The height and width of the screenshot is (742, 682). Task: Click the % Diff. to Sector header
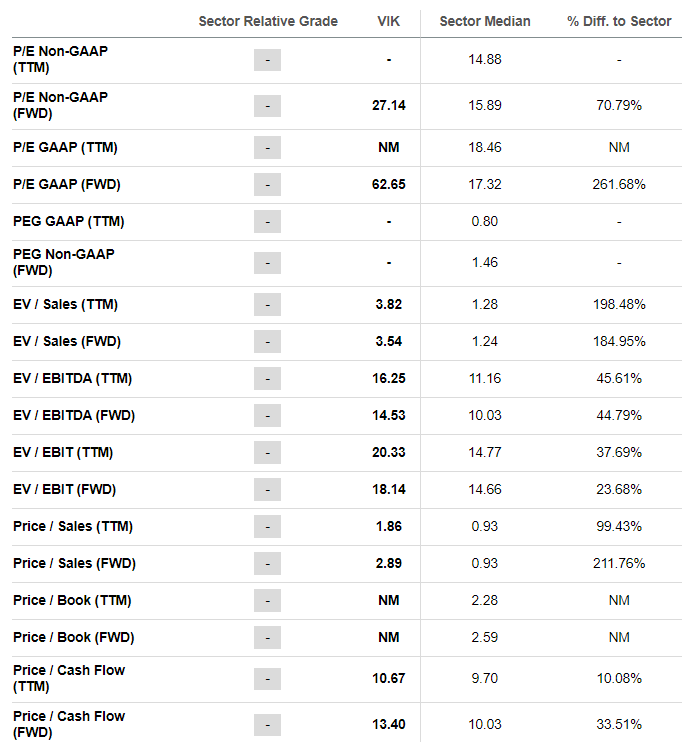[619, 21]
